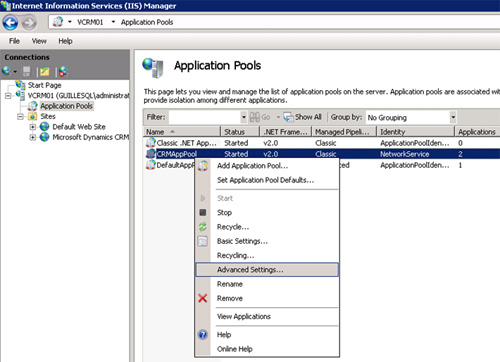Click the Delete Connection icon in Connections toolbar
The width and height of the screenshot is (500, 362).
(64, 71)
